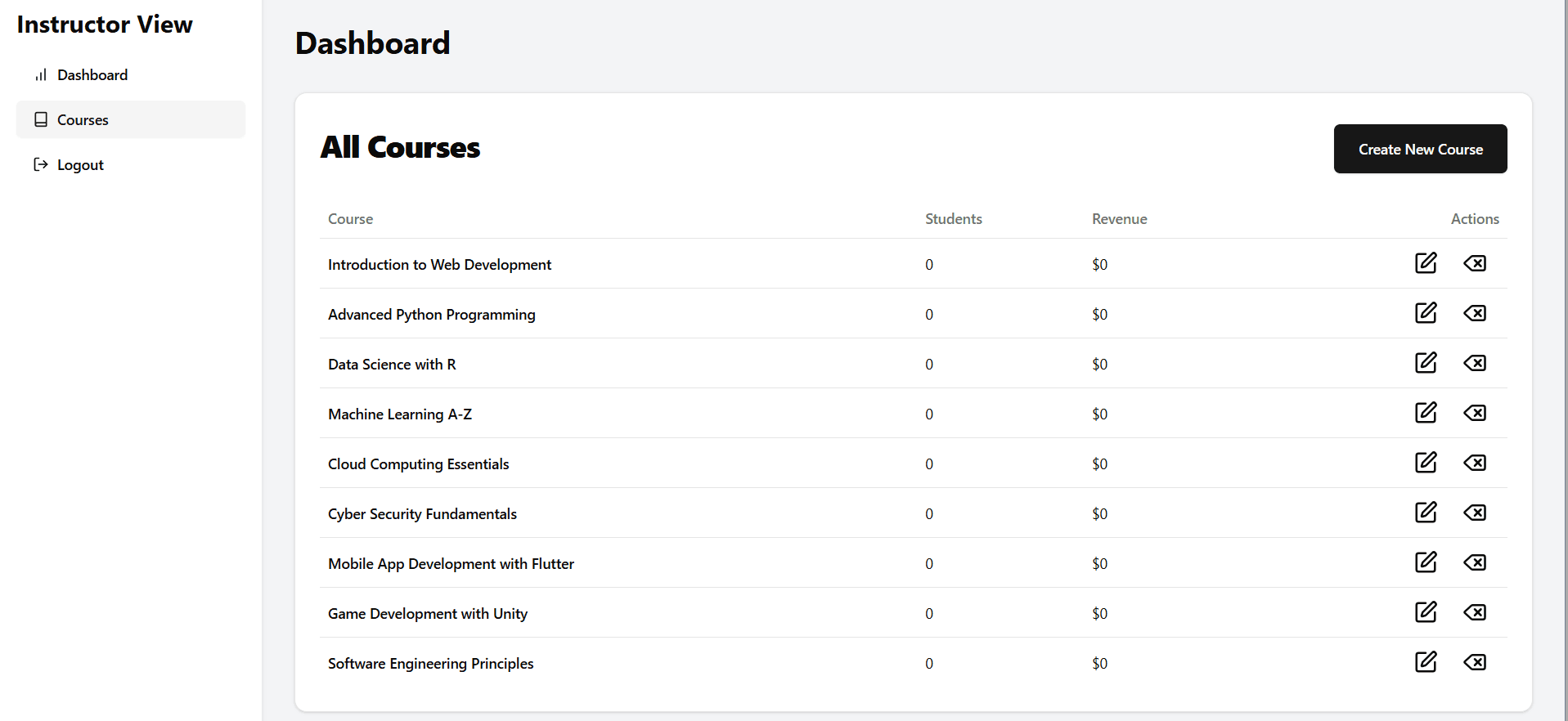
Task: Delete Cloud Computing Essentials course
Action: pos(1475,463)
